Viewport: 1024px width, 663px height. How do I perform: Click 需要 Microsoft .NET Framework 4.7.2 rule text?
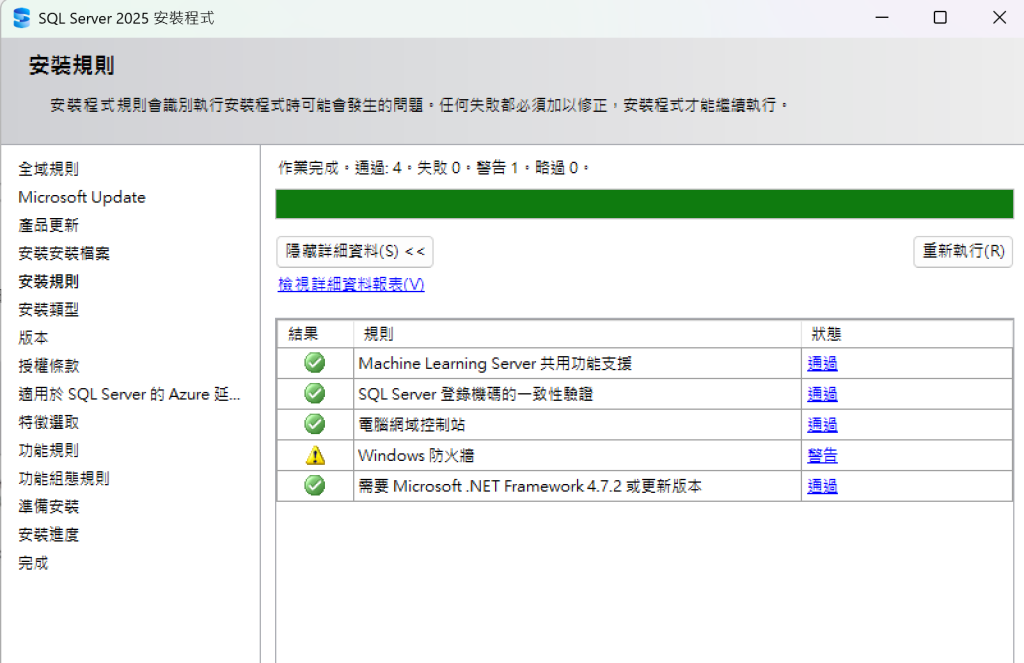pos(530,486)
